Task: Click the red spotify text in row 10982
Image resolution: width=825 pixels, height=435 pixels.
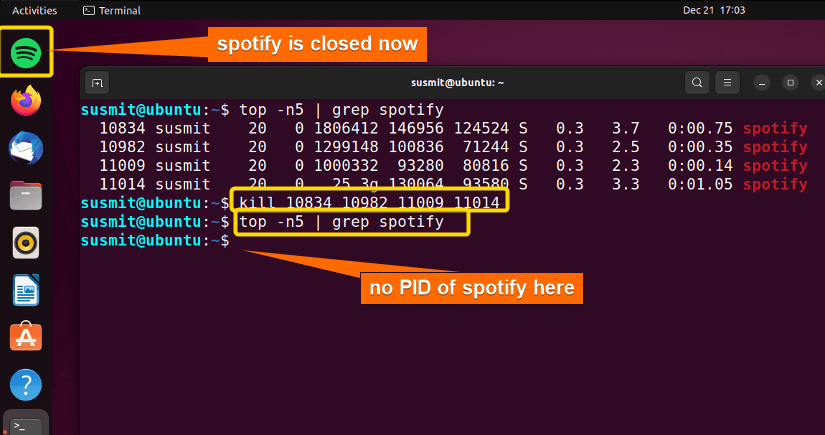Action: pos(775,147)
